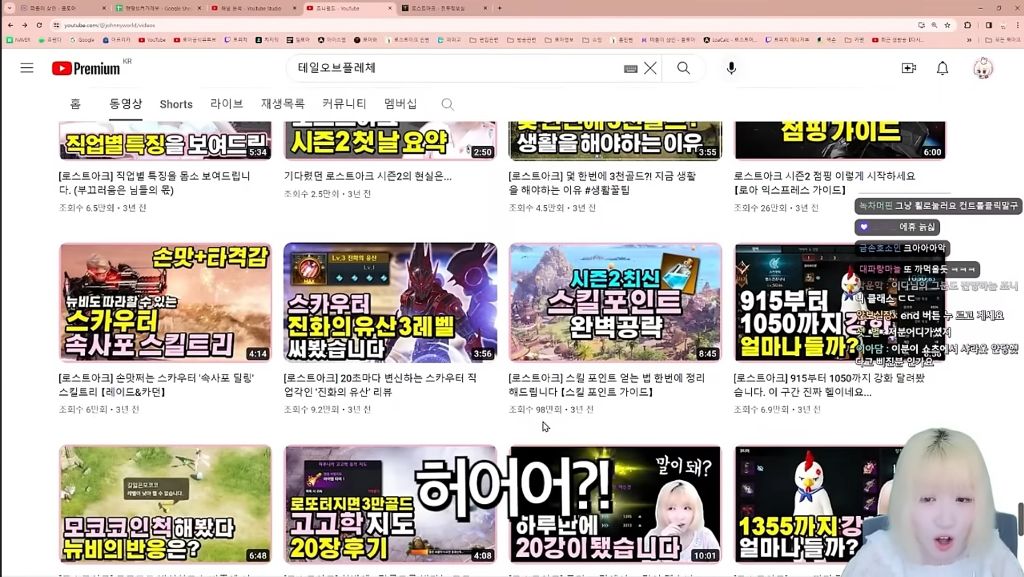The image size is (1024, 577).
Task: Open the 시즌2 첫날 요약 thumbnail
Action: coord(390,140)
